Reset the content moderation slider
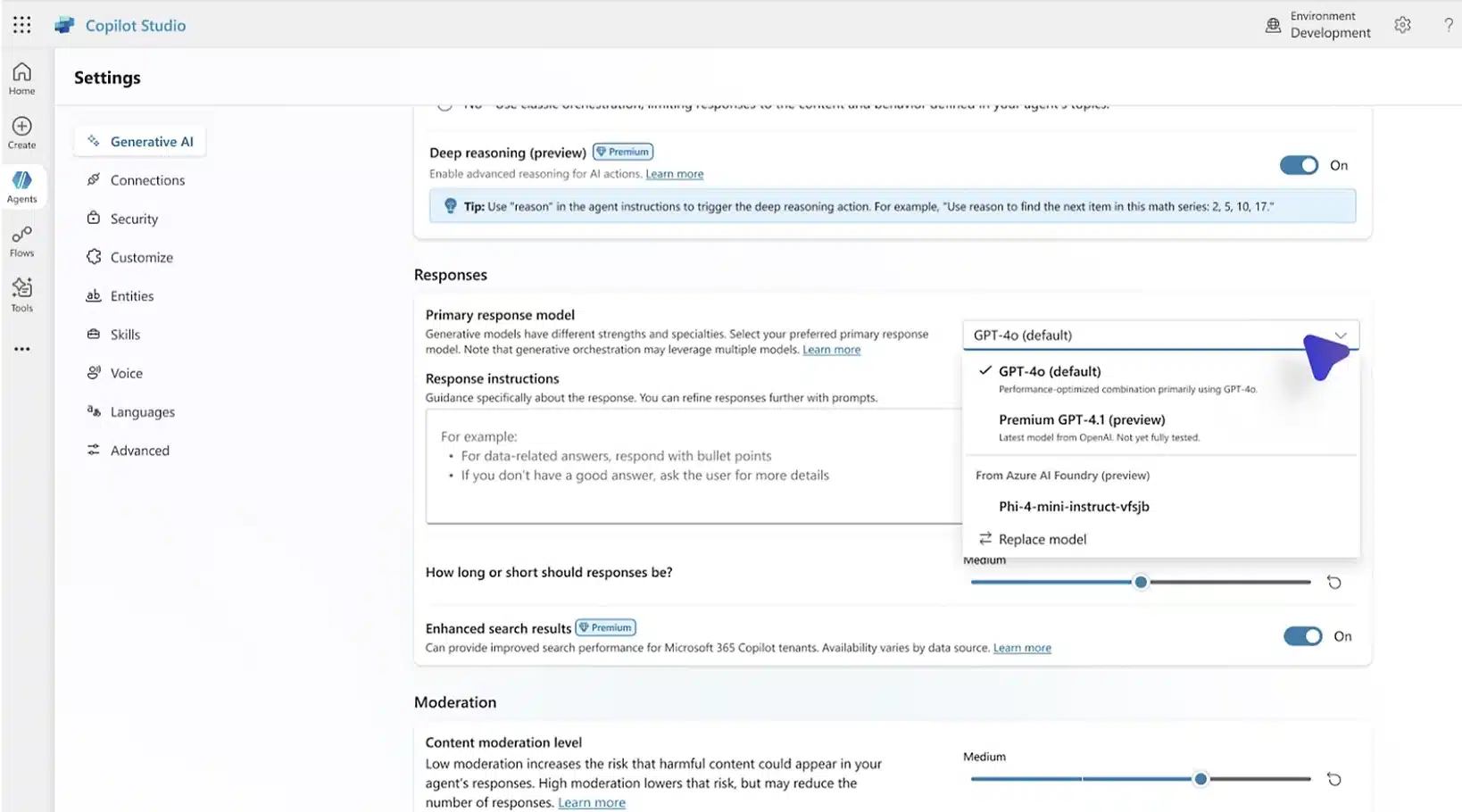Screen dimensions: 1462x812 (1333, 779)
